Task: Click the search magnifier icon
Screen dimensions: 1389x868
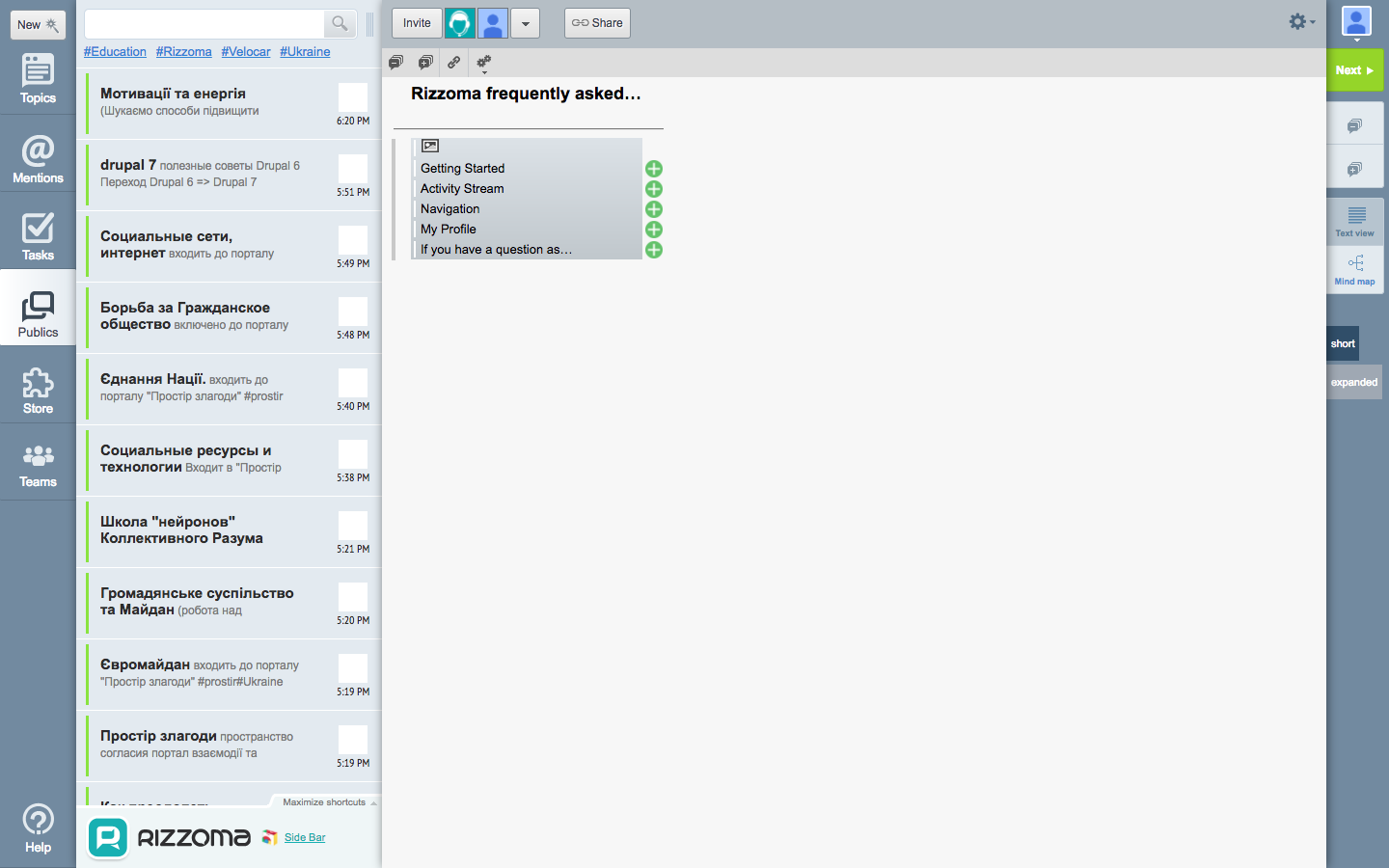Action: point(340,23)
